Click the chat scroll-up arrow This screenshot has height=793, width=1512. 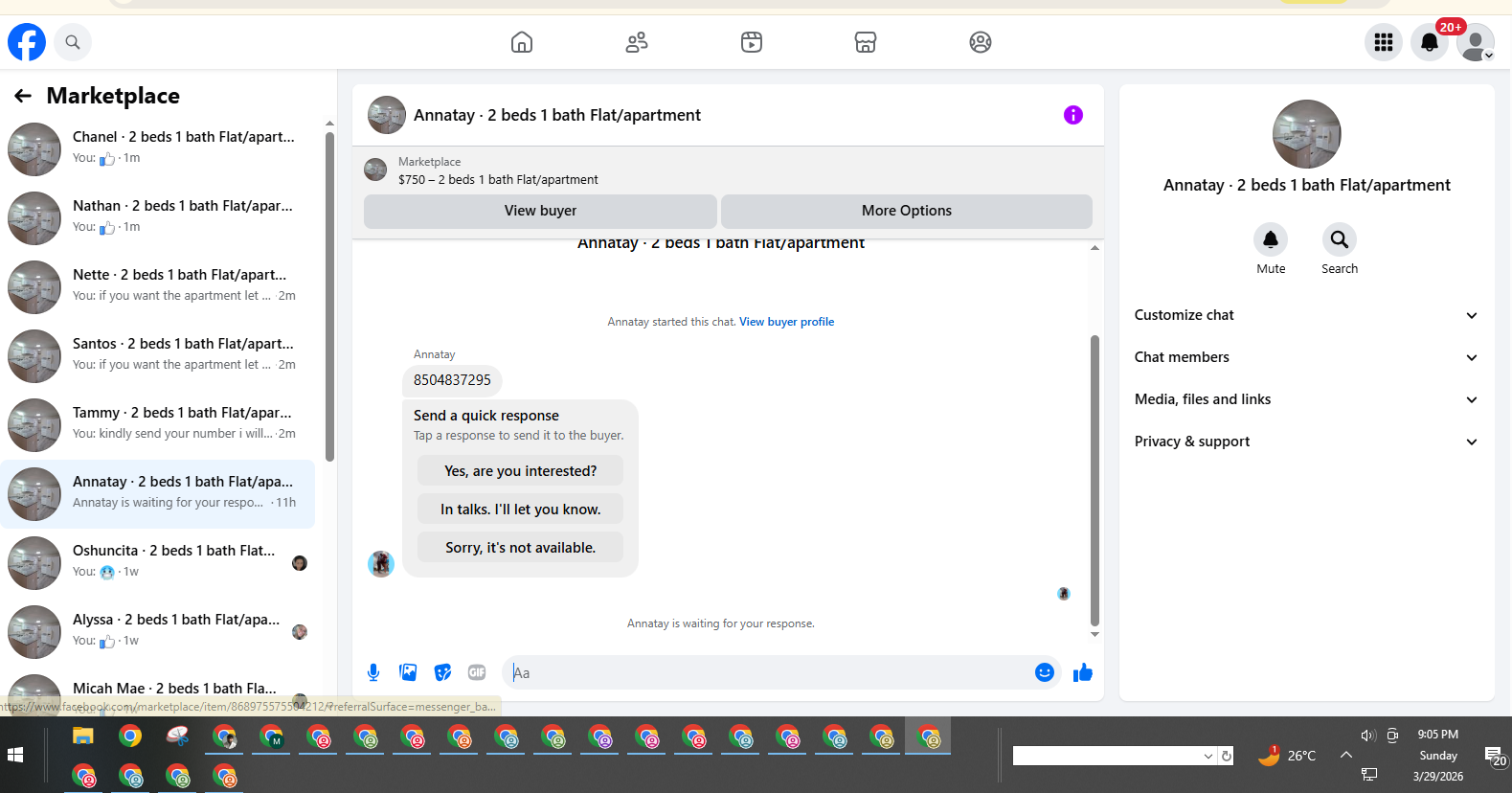click(x=1095, y=248)
